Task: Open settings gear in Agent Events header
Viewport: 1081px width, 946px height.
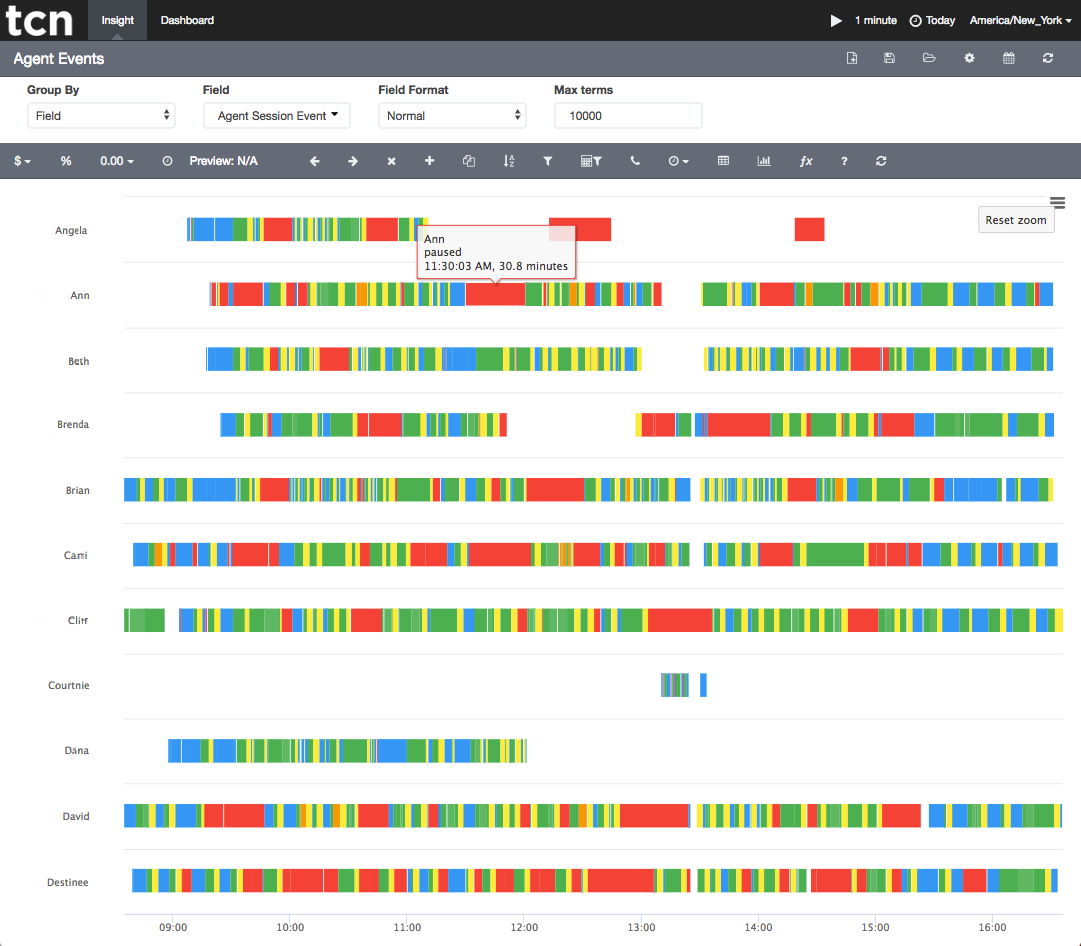Action: coord(969,59)
